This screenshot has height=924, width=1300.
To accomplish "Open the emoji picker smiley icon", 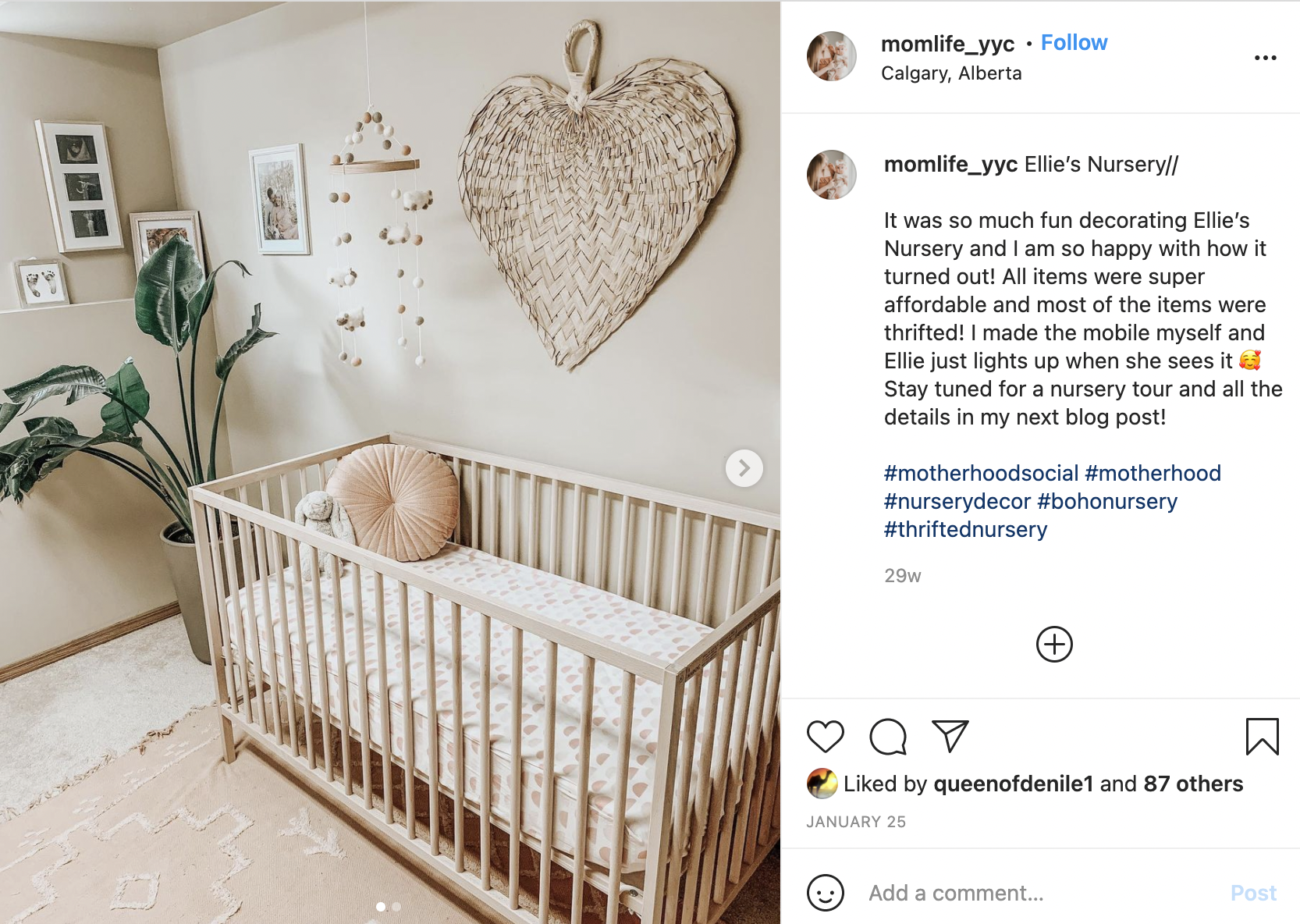I will coord(826,892).
